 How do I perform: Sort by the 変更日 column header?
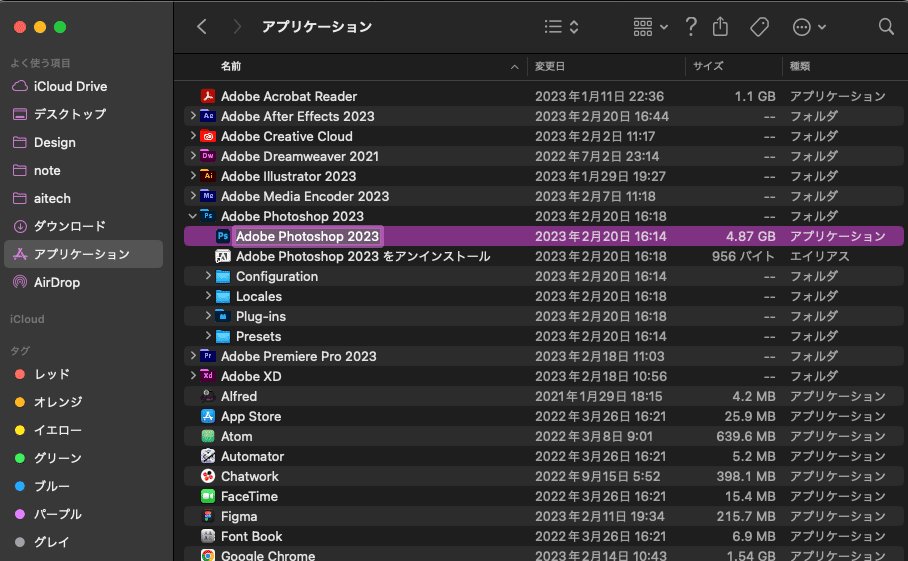coord(550,67)
